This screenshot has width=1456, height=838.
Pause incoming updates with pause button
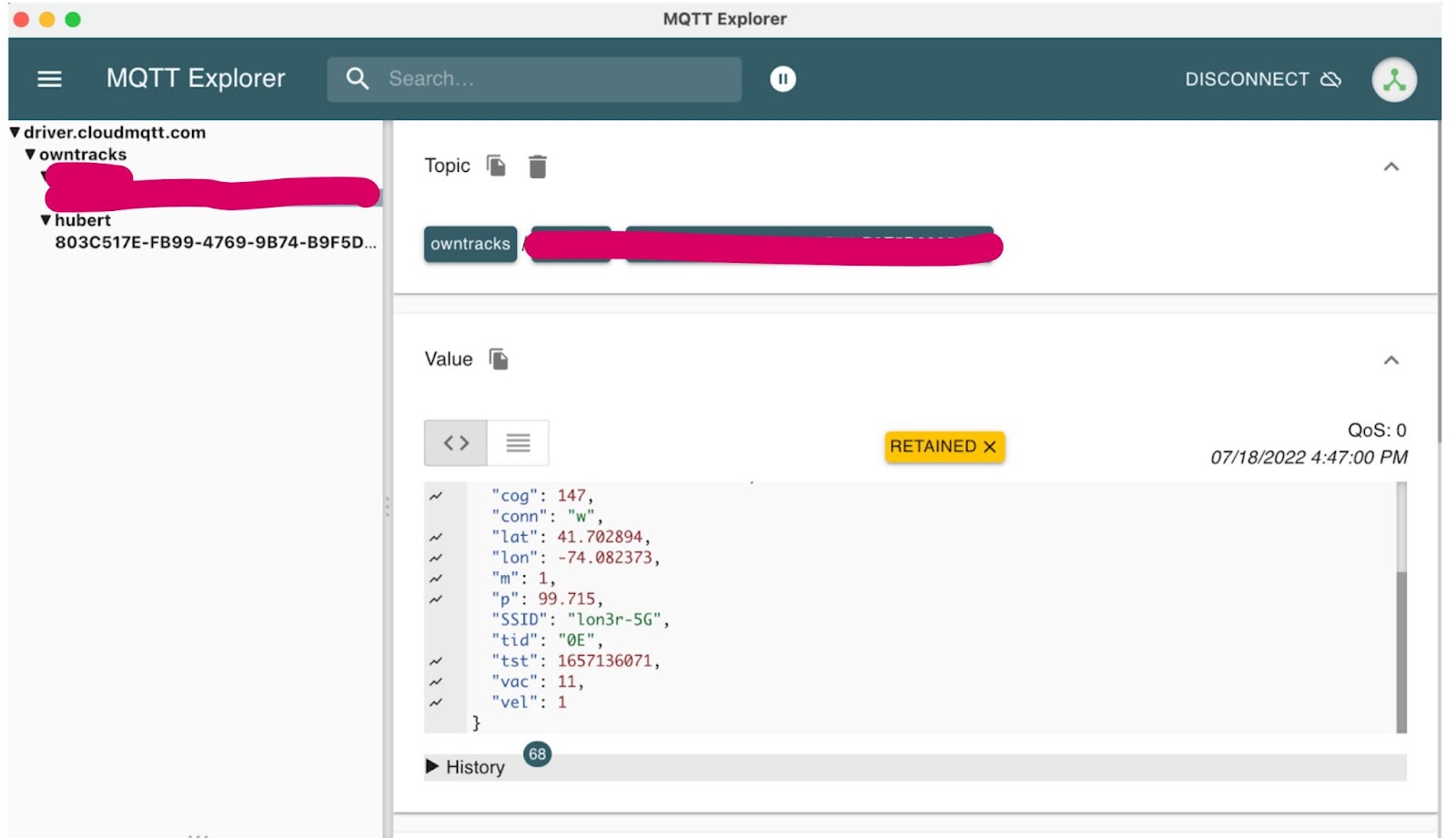[x=783, y=79]
